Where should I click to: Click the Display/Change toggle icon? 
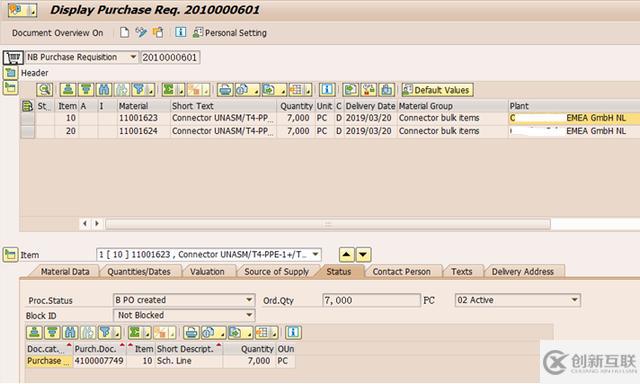(141, 33)
